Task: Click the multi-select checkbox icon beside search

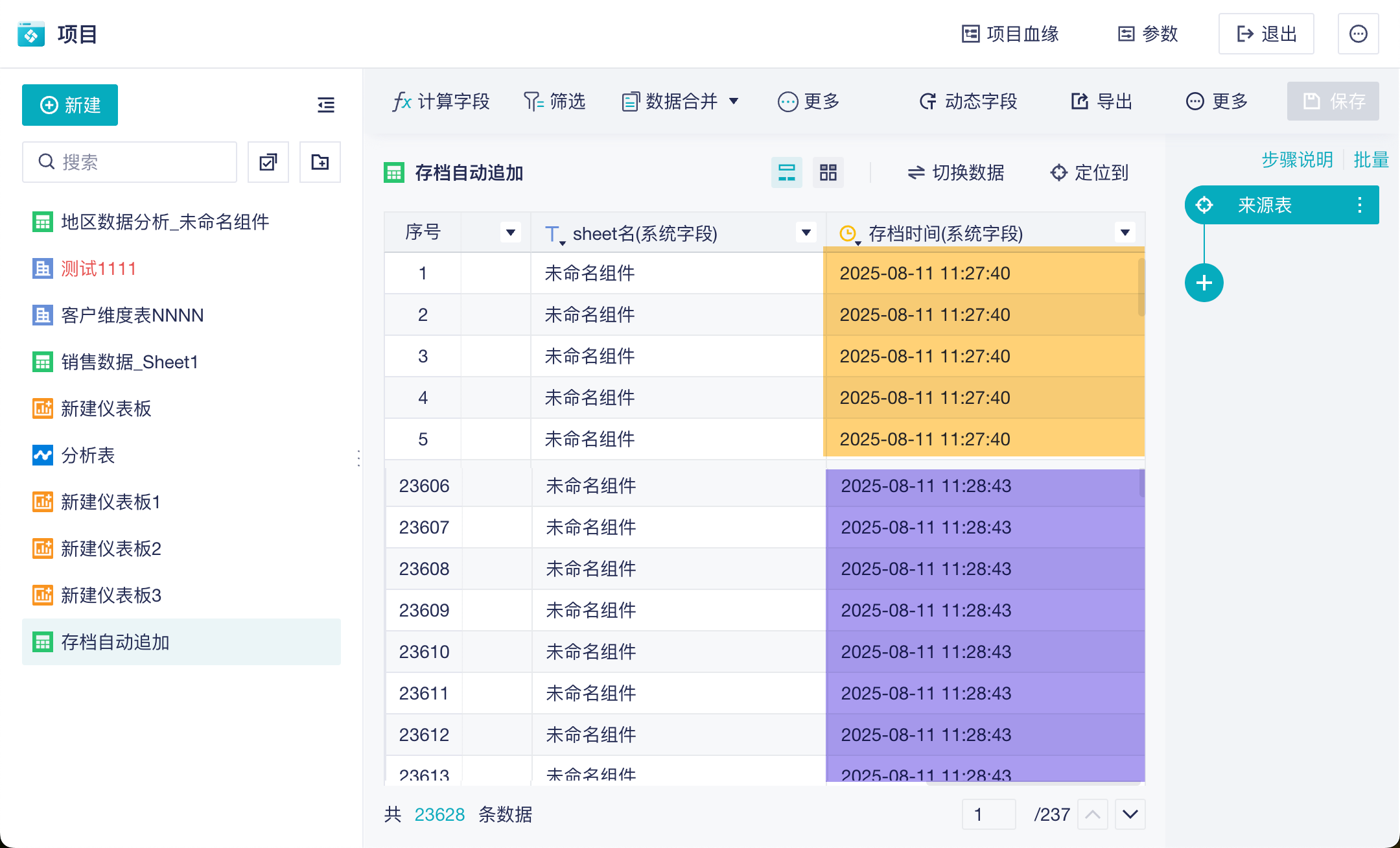Action: tap(268, 162)
